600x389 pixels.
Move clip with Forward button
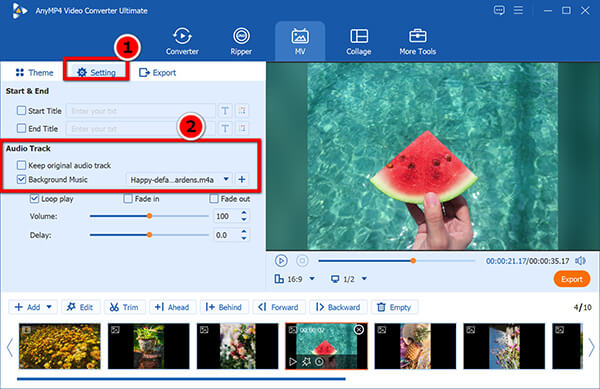(278, 307)
